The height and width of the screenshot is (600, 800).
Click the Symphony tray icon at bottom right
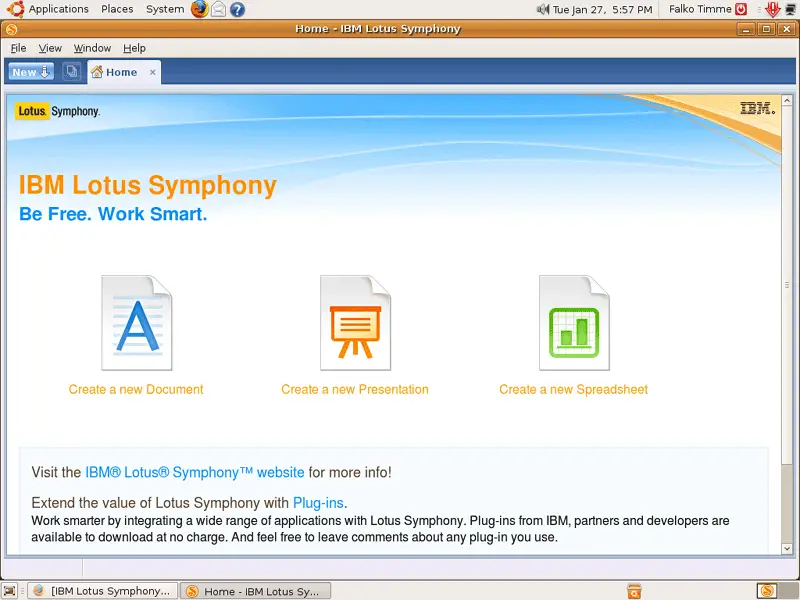tap(767, 591)
